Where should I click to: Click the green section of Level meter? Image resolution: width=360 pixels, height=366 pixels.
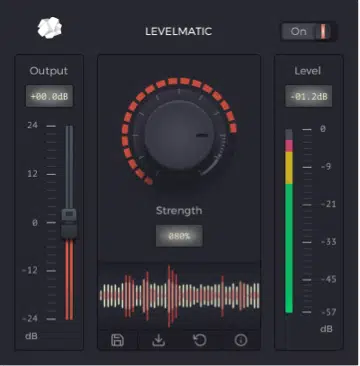289,248
